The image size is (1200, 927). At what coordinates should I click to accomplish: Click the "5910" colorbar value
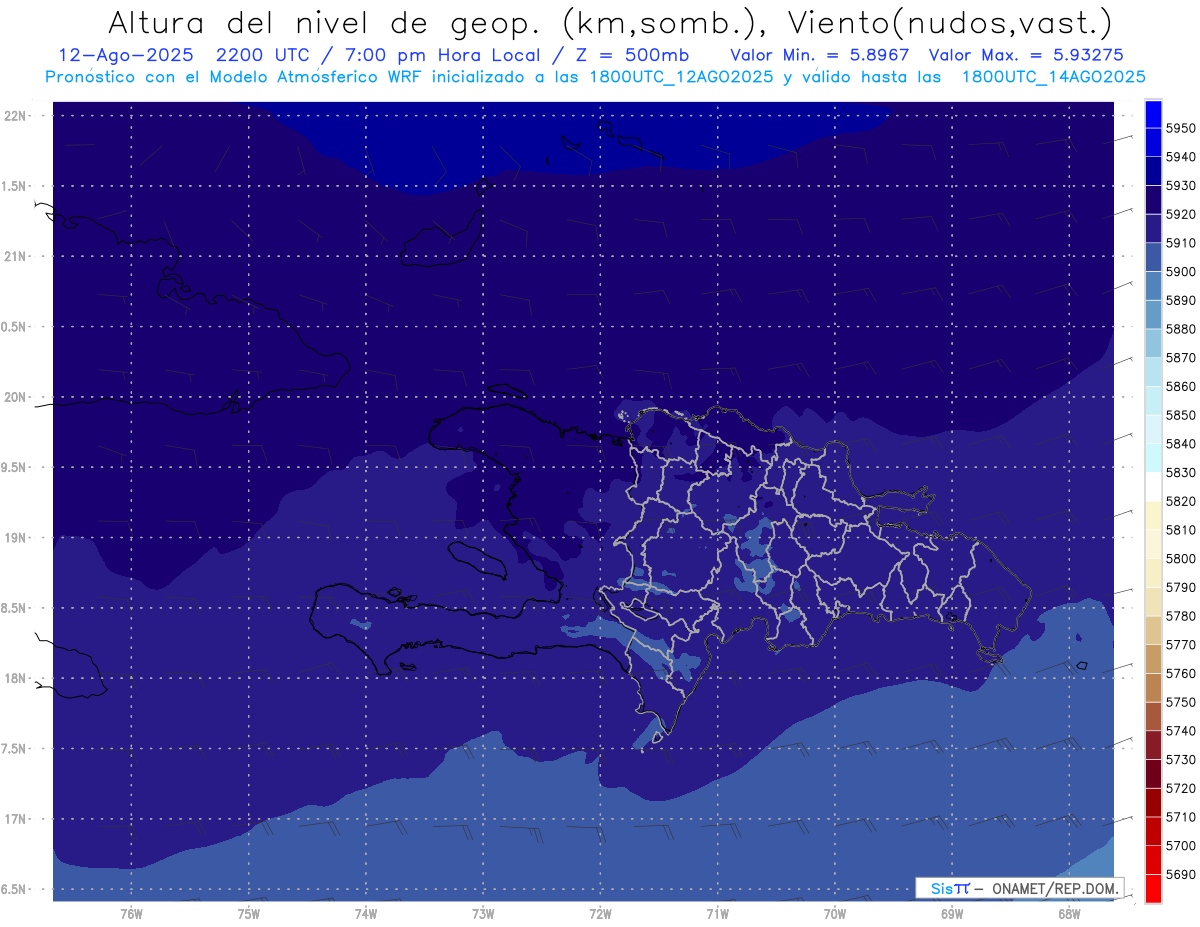(1180, 243)
